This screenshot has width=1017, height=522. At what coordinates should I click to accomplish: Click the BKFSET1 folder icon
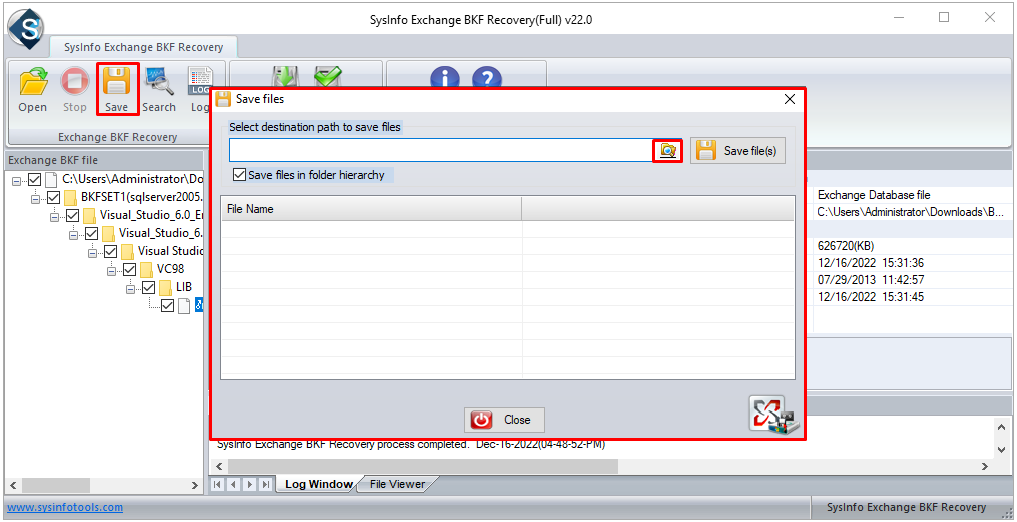click(x=71, y=197)
